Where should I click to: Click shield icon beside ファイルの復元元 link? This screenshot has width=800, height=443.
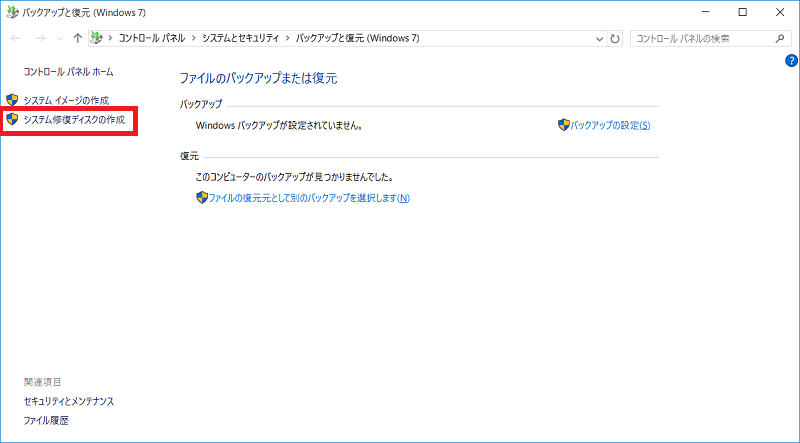point(202,198)
